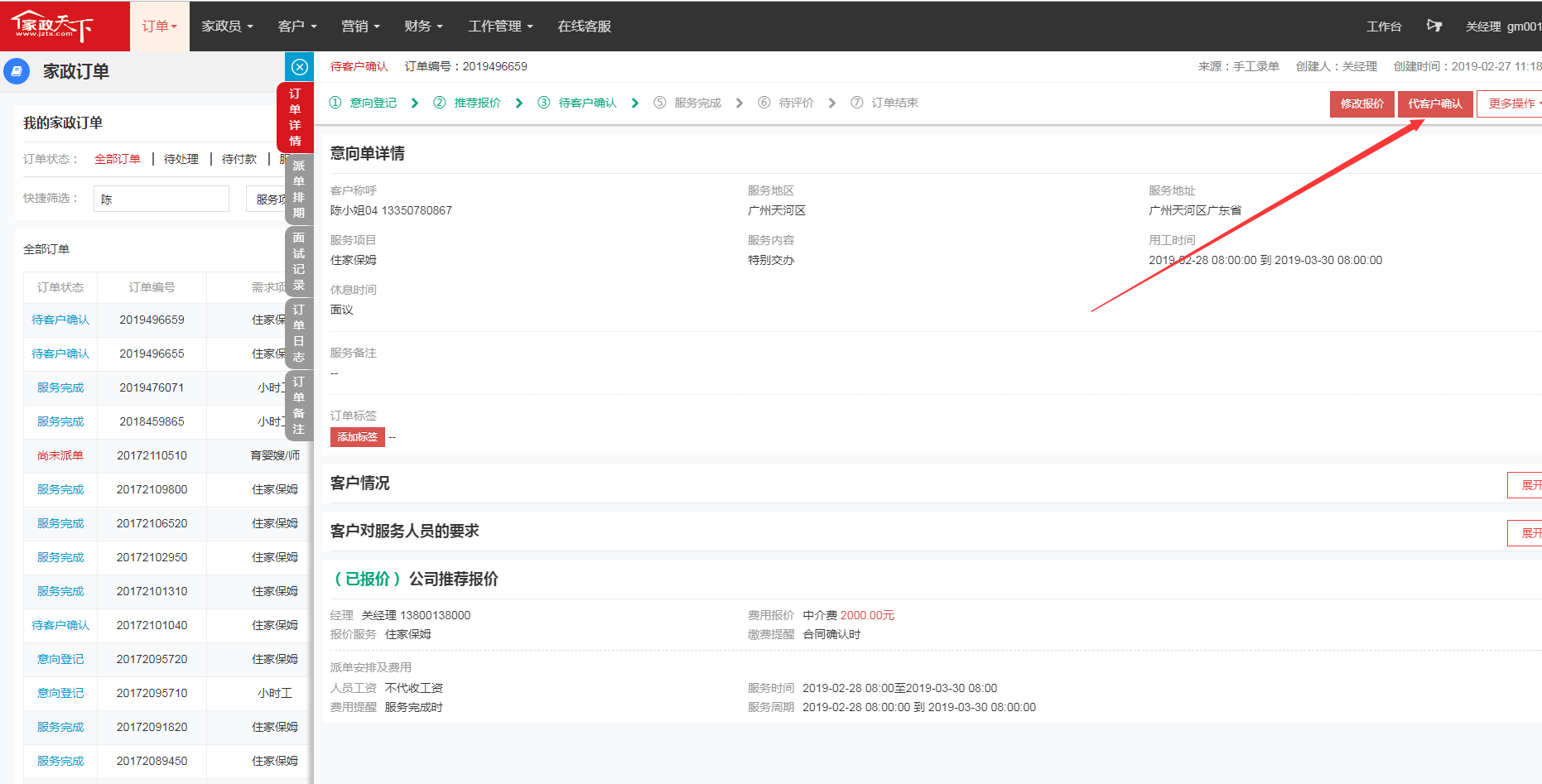Click step 1 意向登记 in the progress bar
Screen dimensions: 1542x784
point(364,103)
